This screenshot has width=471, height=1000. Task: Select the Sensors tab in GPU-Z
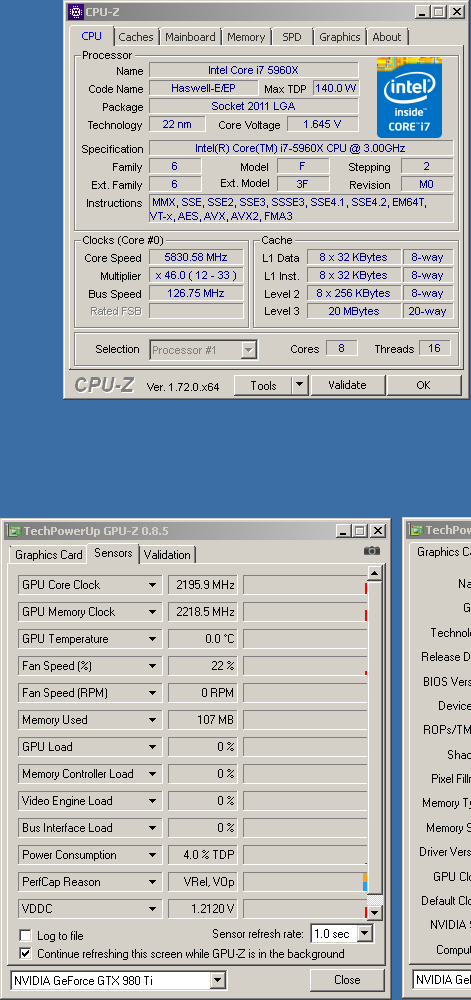[x=113, y=553]
